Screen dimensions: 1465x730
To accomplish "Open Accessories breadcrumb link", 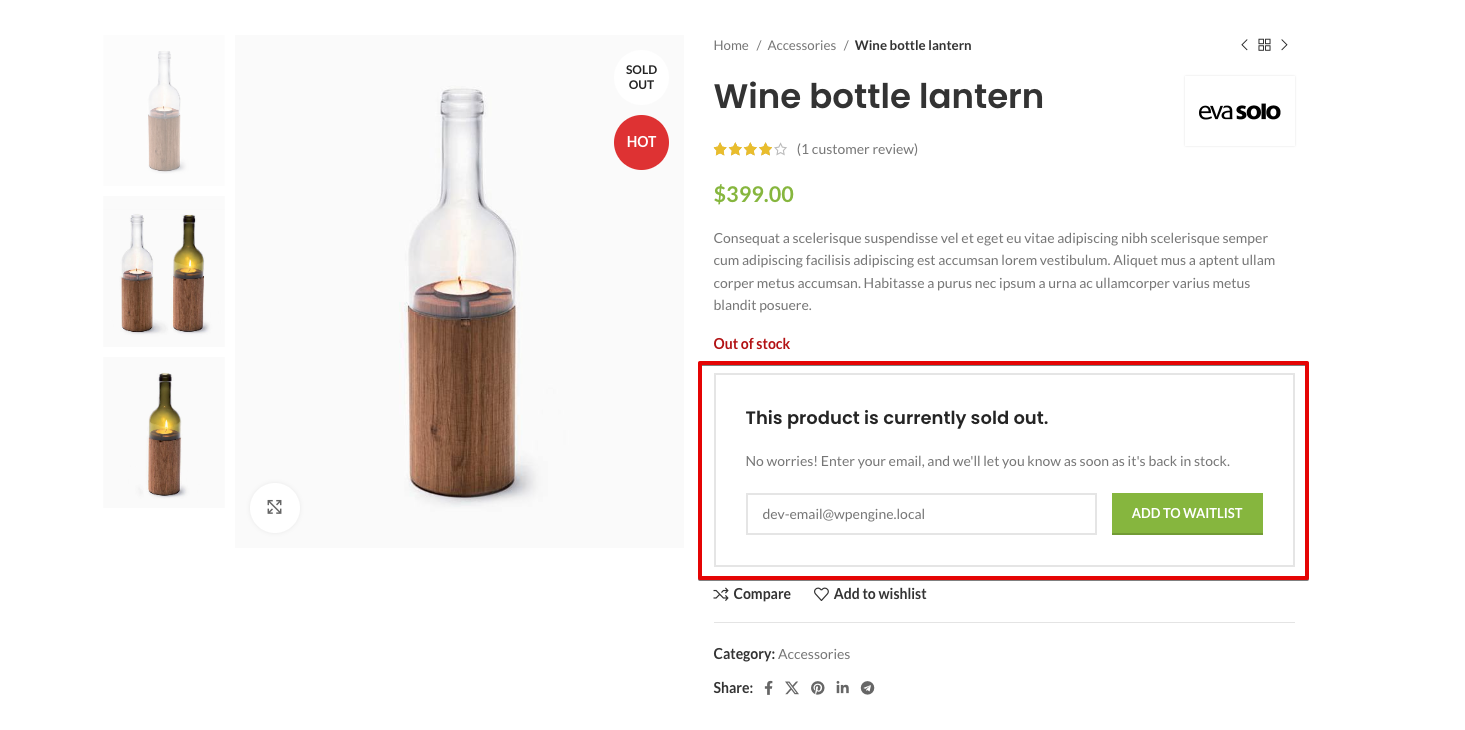I will [x=801, y=45].
